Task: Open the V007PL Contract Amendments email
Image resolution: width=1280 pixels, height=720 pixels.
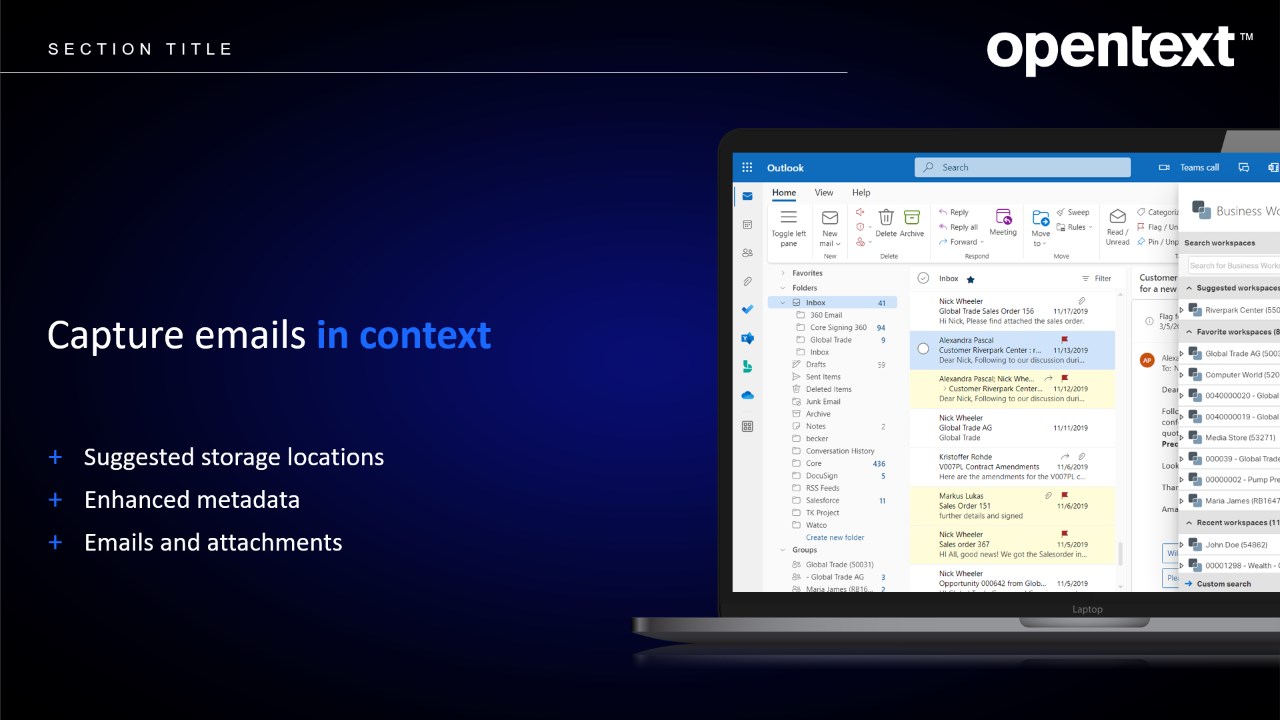Action: click(x=1012, y=467)
